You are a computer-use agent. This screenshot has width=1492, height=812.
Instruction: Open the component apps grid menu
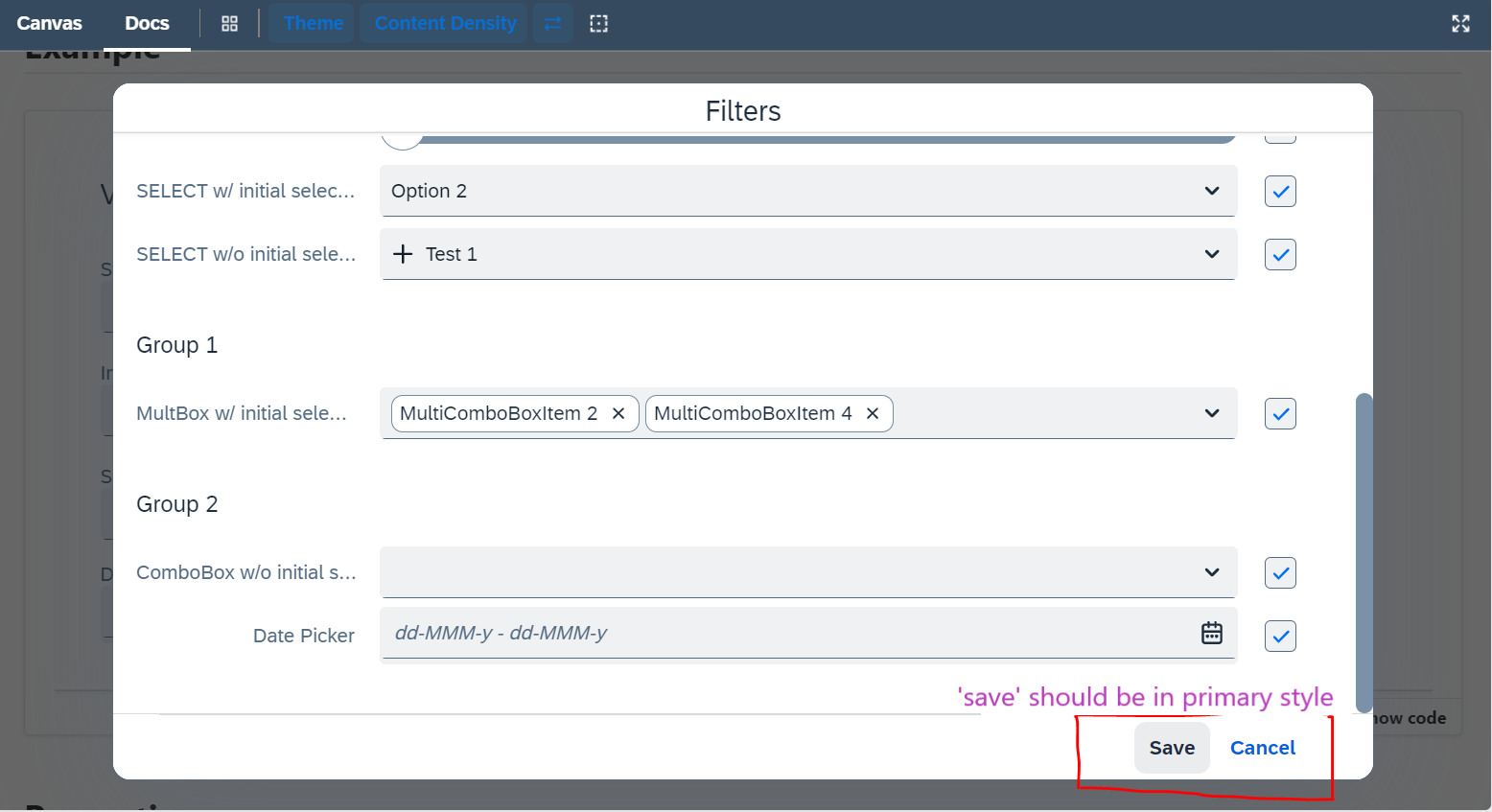click(x=229, y=23)
